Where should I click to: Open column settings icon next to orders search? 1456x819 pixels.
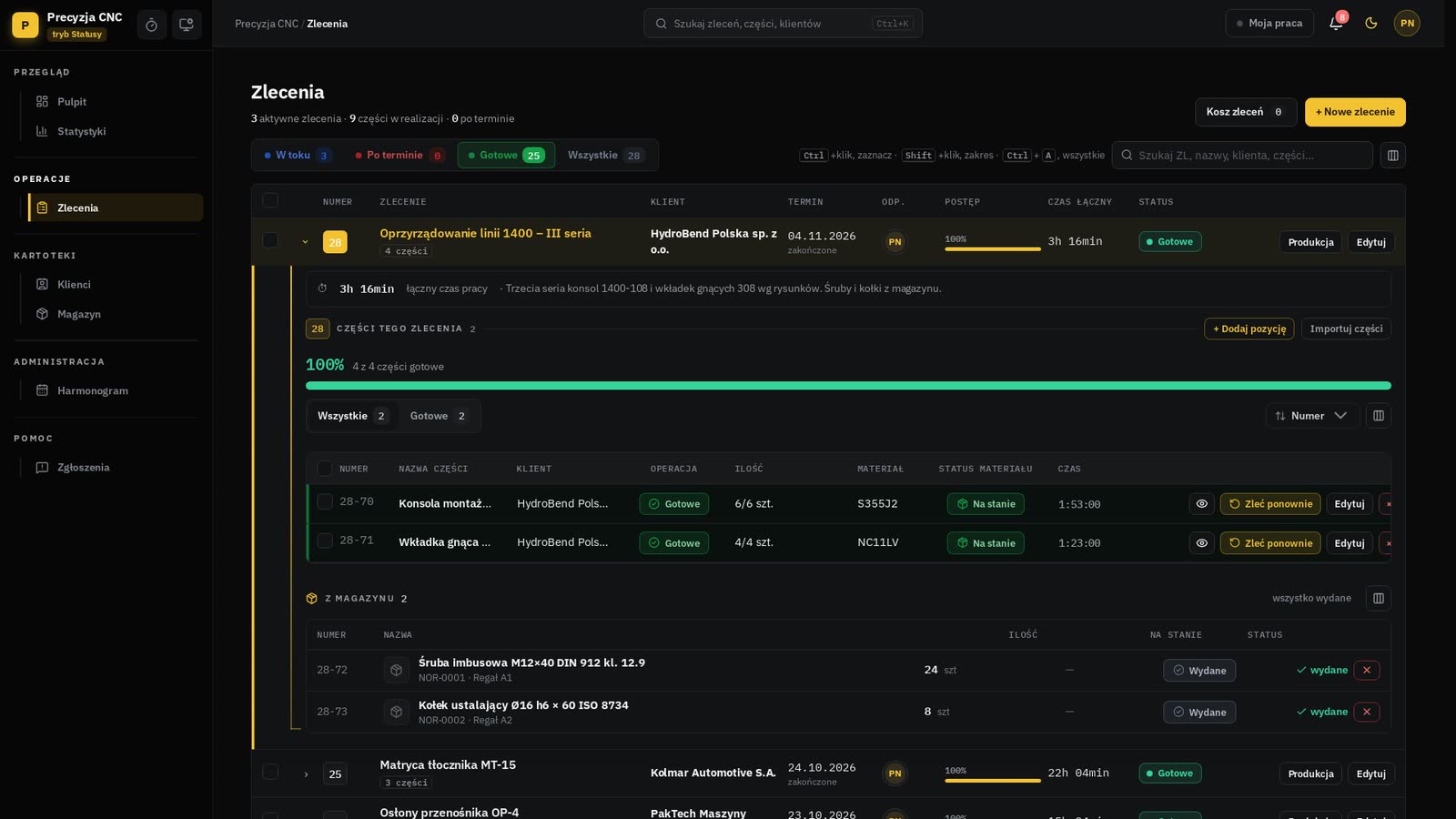pyautogui.click(x=1392, y=156)
